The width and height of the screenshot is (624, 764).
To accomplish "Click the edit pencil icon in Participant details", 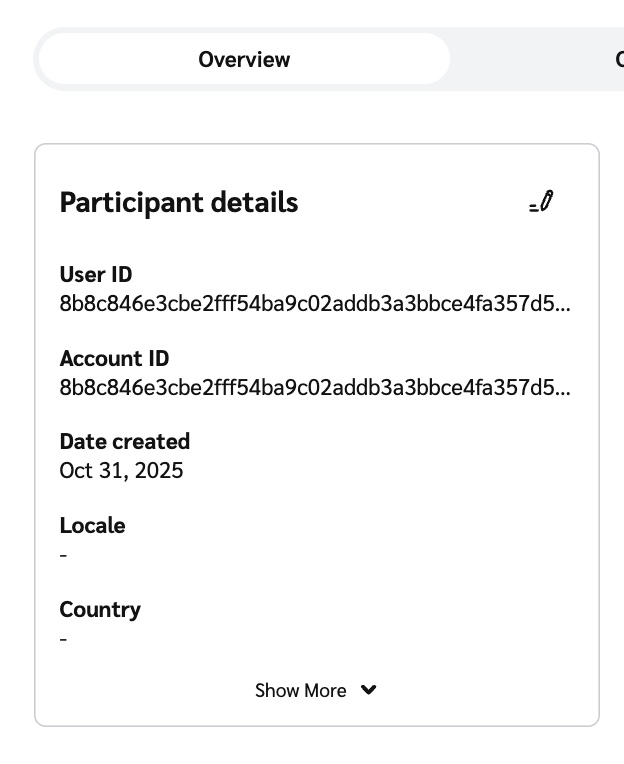I will [x=542, y=202].
